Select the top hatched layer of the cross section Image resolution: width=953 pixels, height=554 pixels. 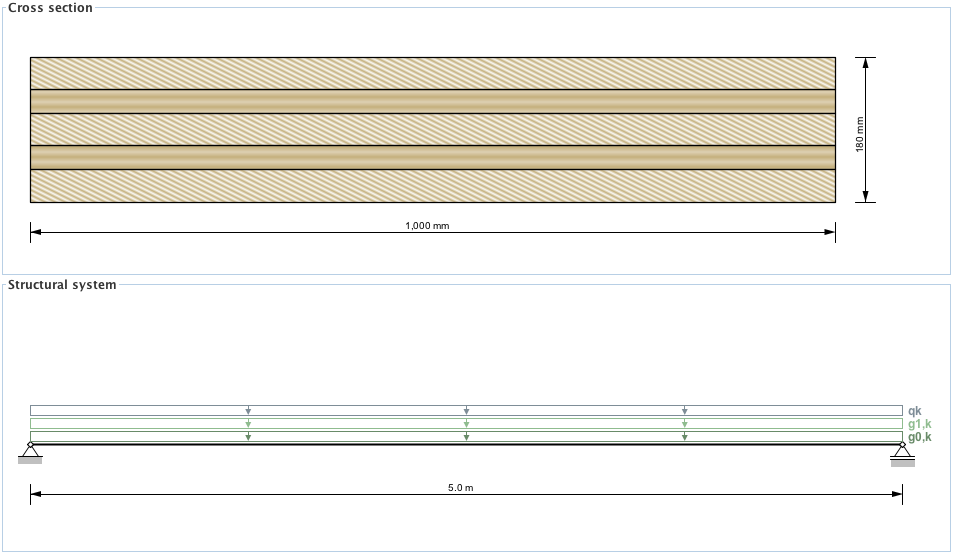432,73
